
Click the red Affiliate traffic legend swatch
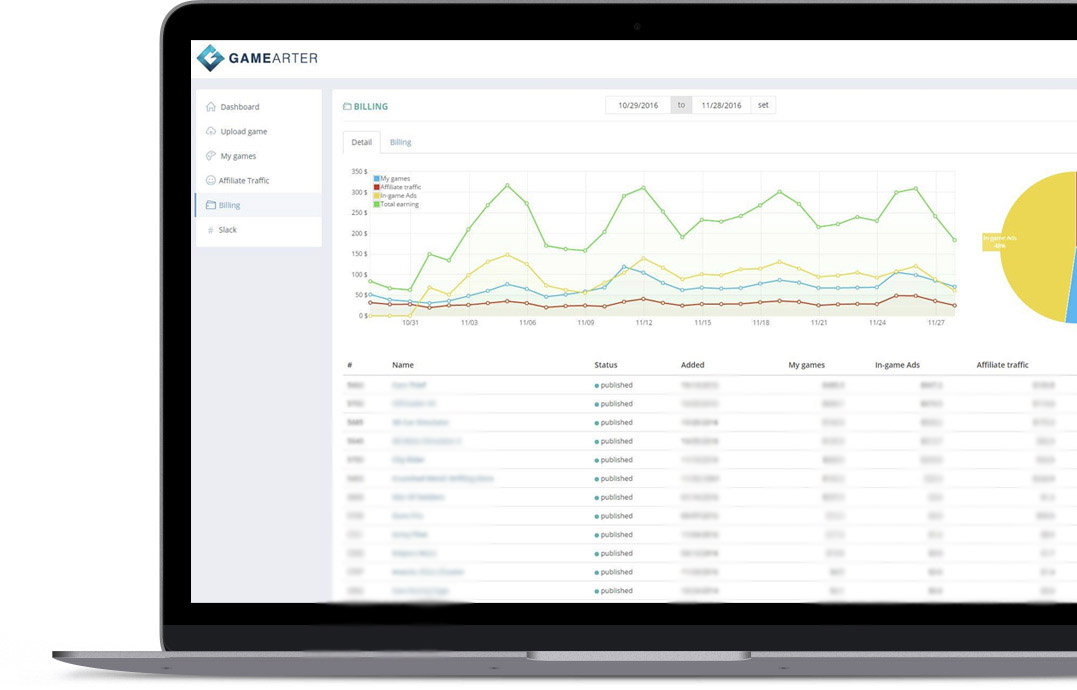(376, 187)
